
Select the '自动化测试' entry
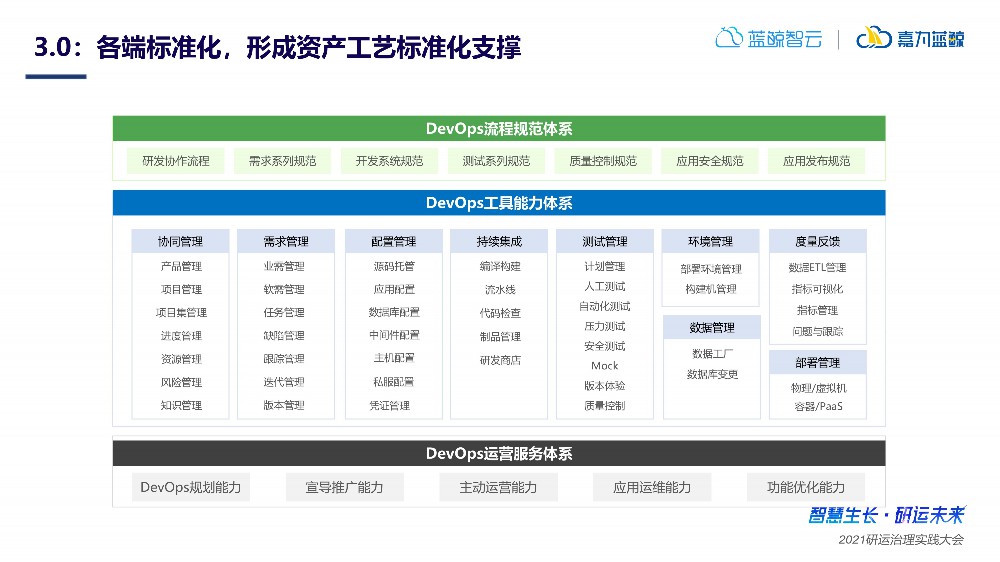605,306
